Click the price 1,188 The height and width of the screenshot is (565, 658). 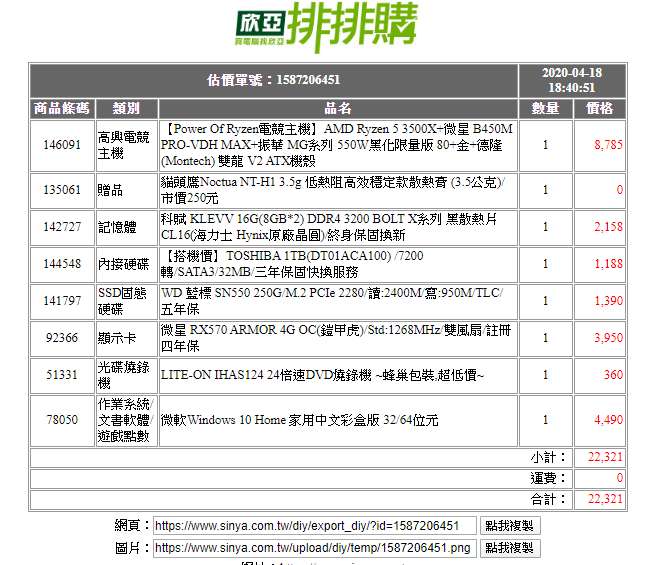point(608,264)
